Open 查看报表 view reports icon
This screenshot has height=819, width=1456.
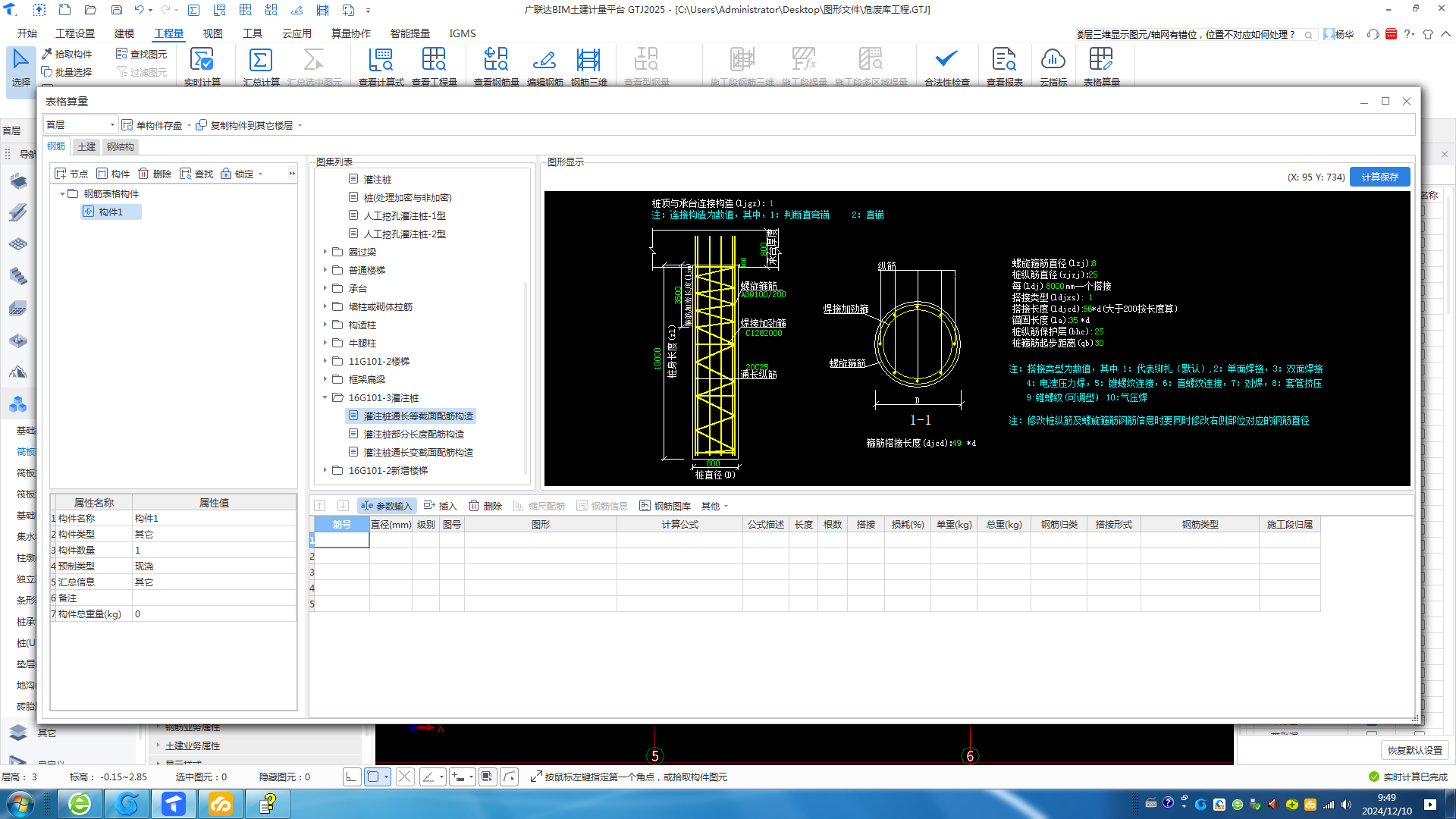(1004, 67)
